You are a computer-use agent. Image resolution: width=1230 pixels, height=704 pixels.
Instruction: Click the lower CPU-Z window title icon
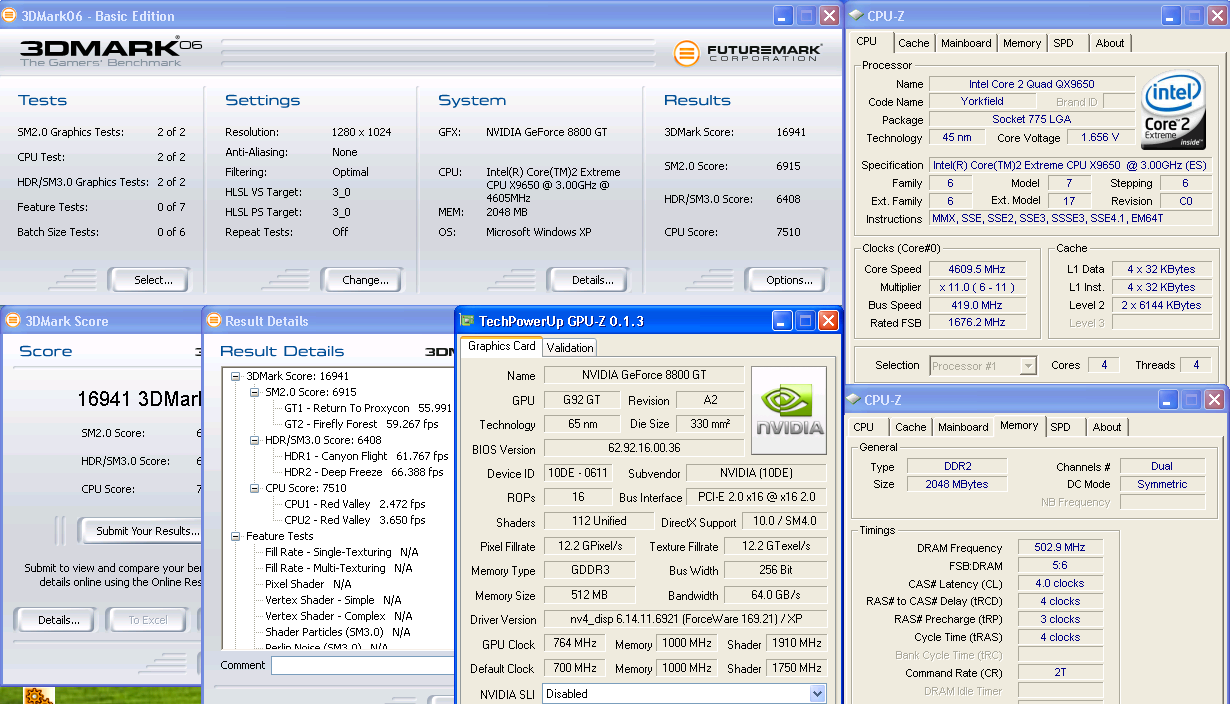coord(854,400)
